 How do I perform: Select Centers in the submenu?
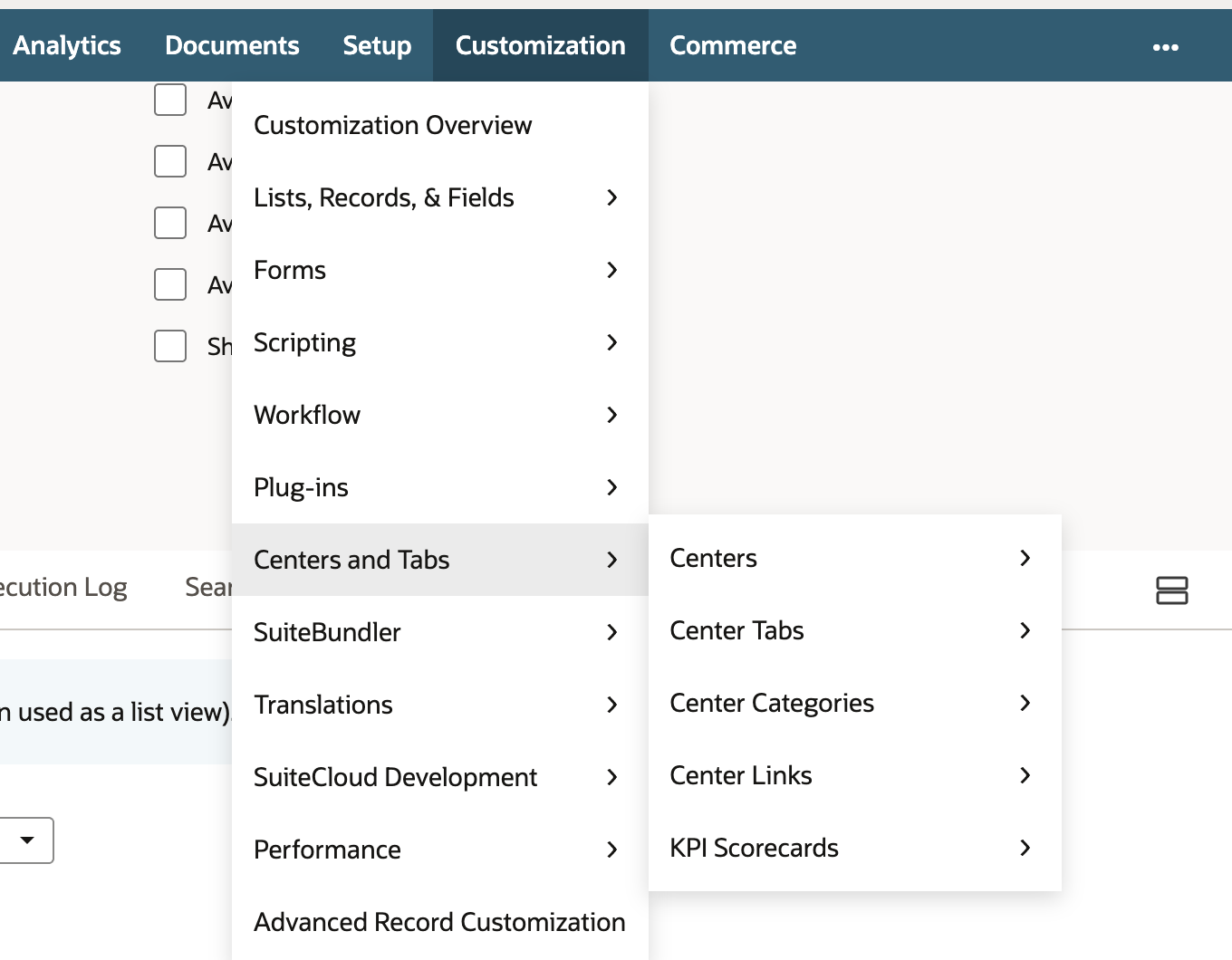(855, 558)
